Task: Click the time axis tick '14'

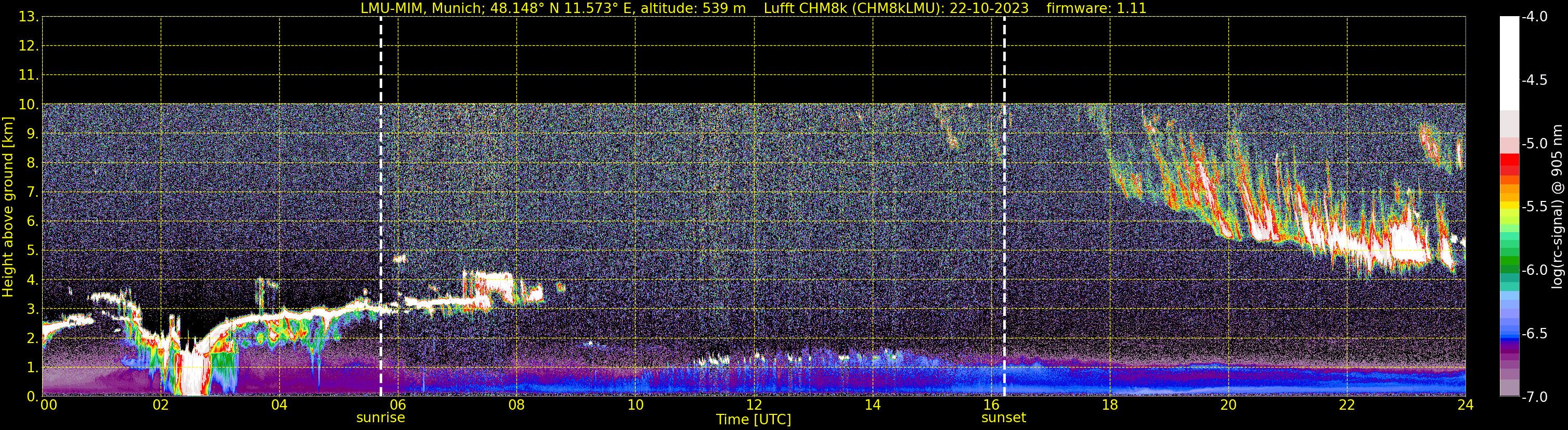Action: coord(873,405)
